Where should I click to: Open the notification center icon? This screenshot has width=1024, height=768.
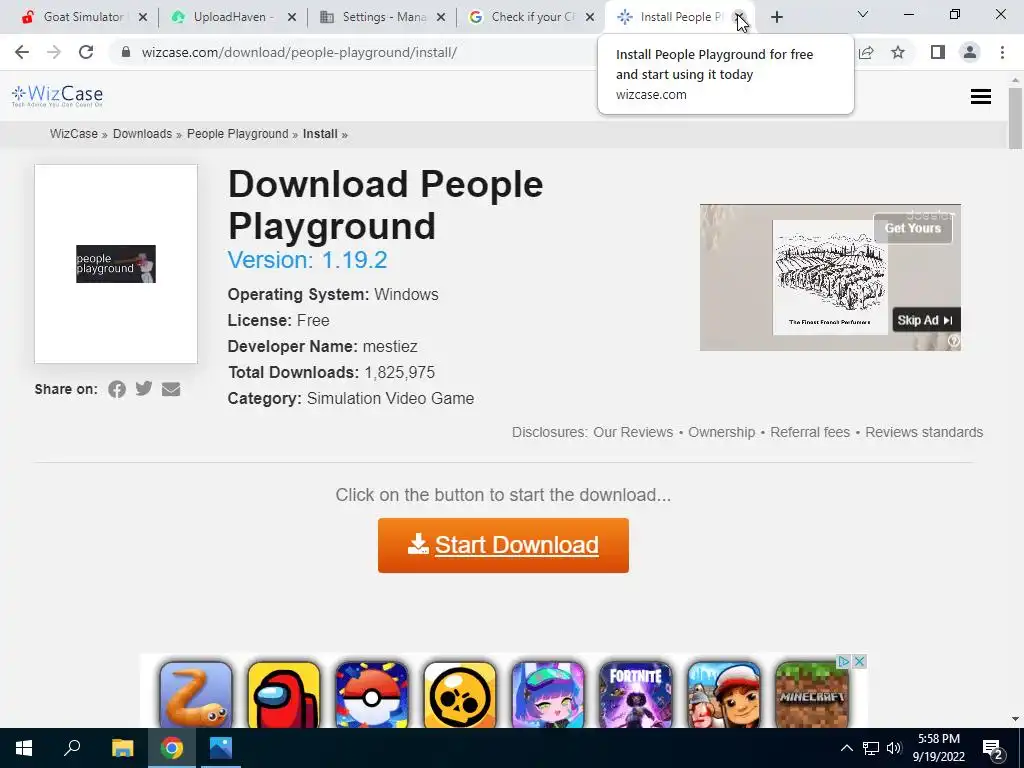pos(993,749)
